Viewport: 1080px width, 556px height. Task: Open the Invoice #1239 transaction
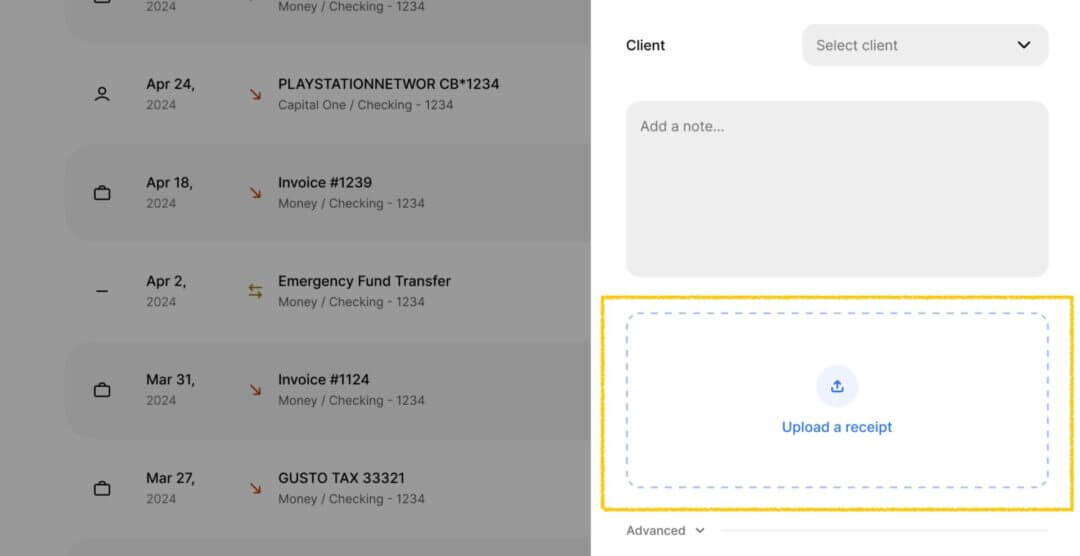click(328, 193)
